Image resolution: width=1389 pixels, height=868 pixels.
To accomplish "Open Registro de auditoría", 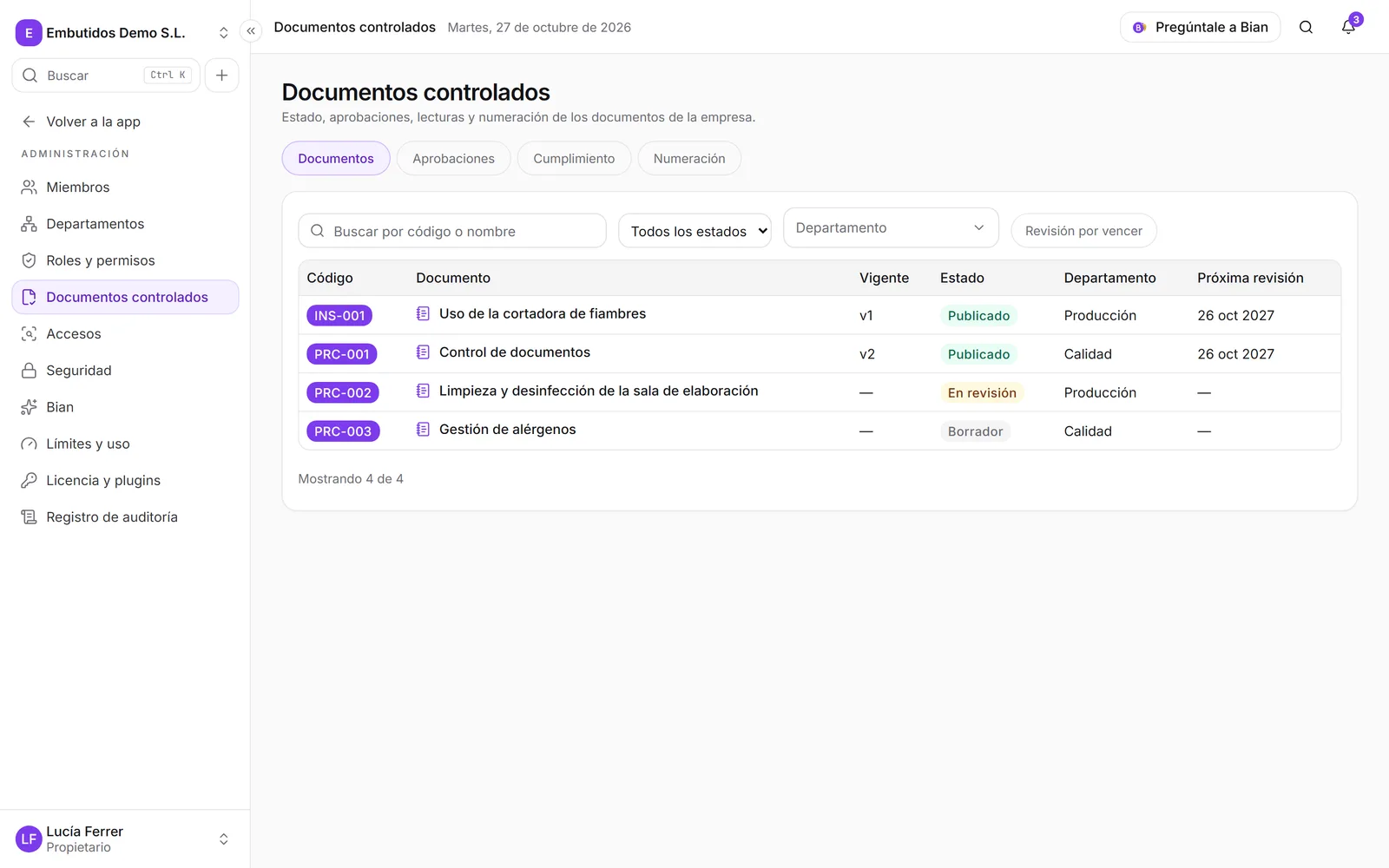I will coord(125,517).
